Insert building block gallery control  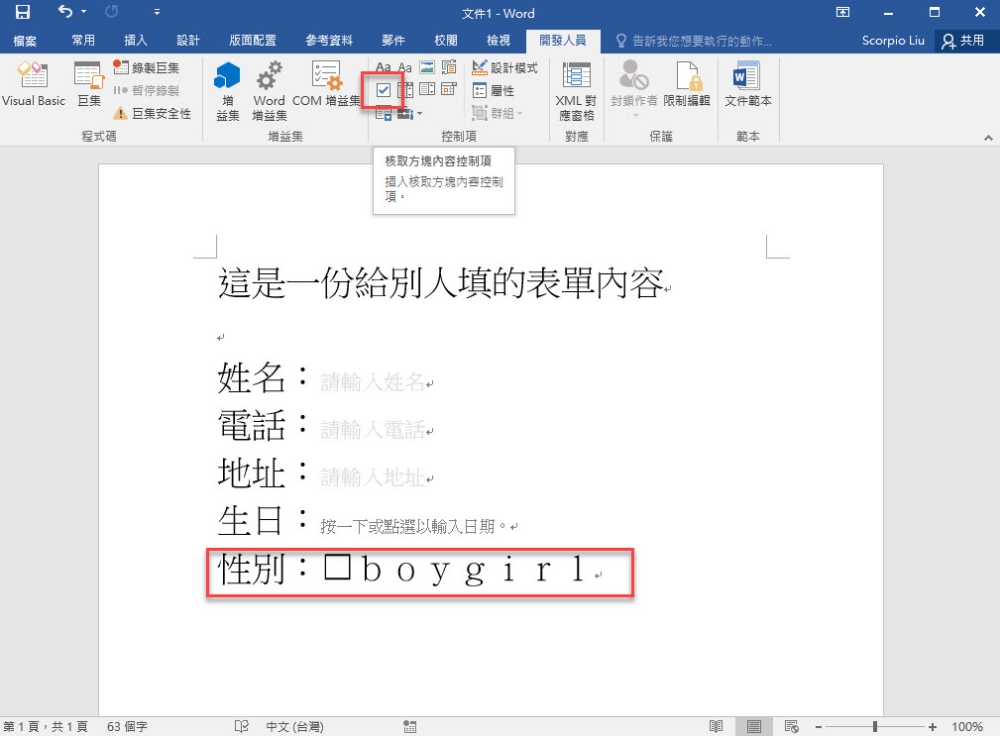point(449,67)
